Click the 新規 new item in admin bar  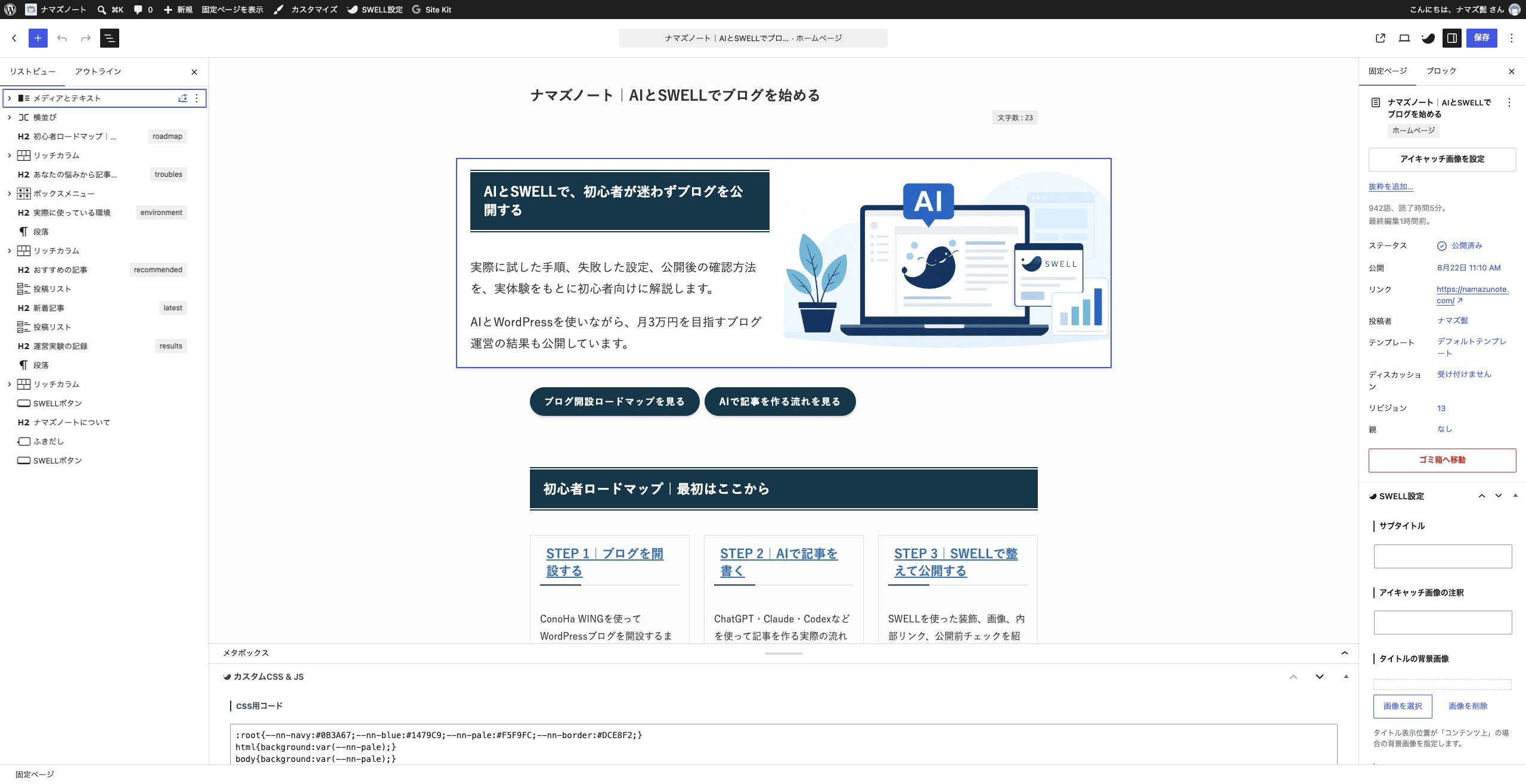tap(178, 10)
